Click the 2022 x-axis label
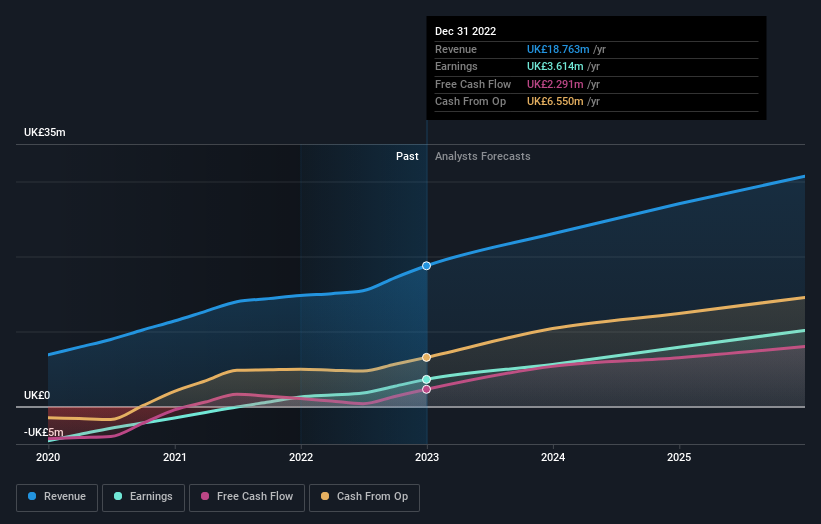This screenshot has height=524, width=821. tap(301, 458)
